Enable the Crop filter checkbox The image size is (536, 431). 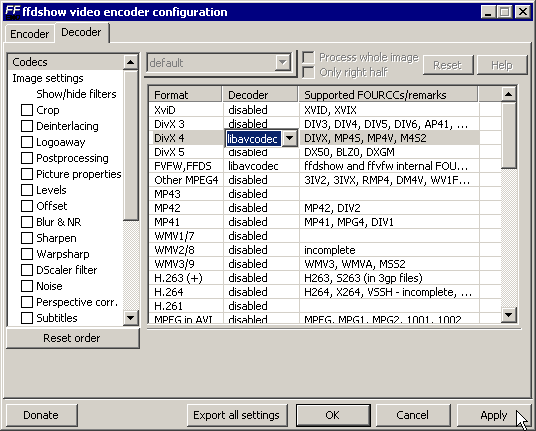coord(27,110)
